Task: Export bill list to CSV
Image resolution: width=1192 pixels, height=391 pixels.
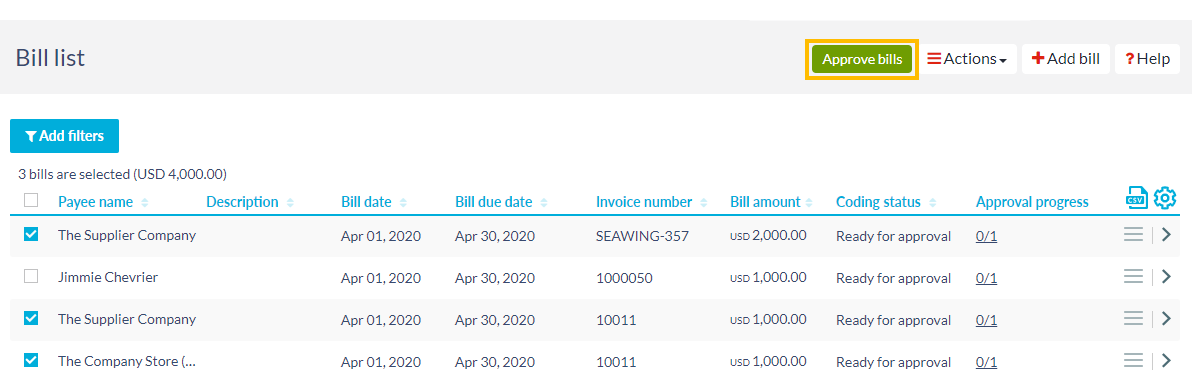Action: (x=1137, y=198)
